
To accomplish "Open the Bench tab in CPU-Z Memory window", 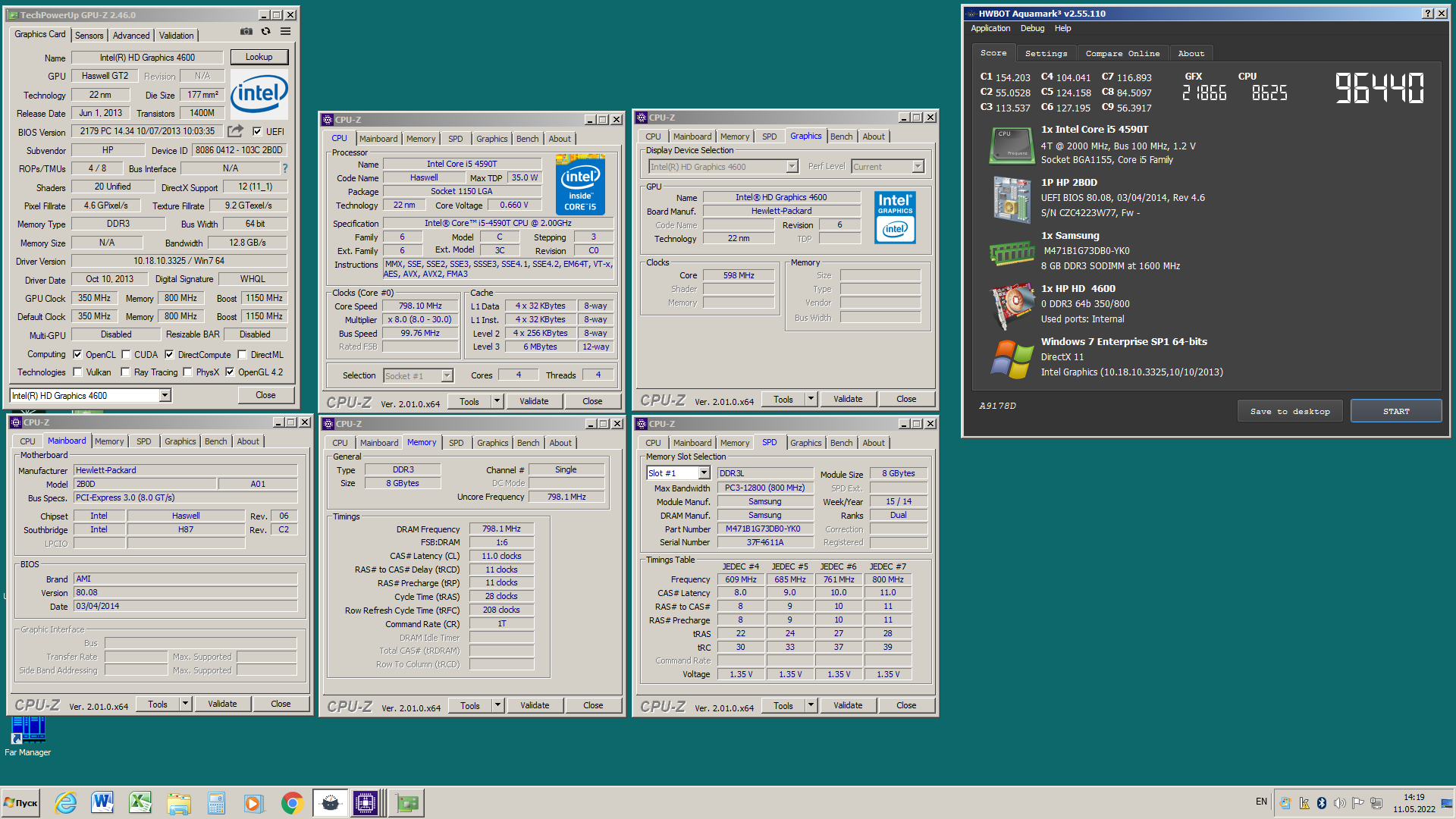I will 529,443.
